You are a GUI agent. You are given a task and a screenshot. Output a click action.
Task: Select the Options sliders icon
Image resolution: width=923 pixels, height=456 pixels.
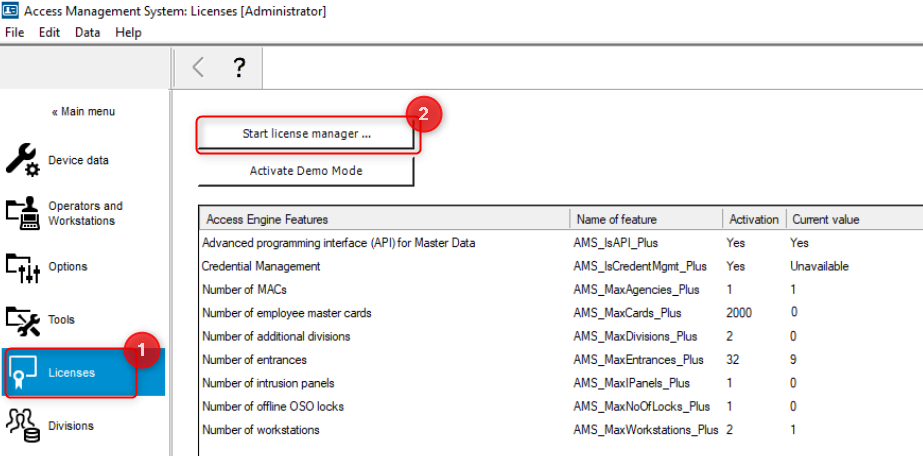tap(23, 267)
